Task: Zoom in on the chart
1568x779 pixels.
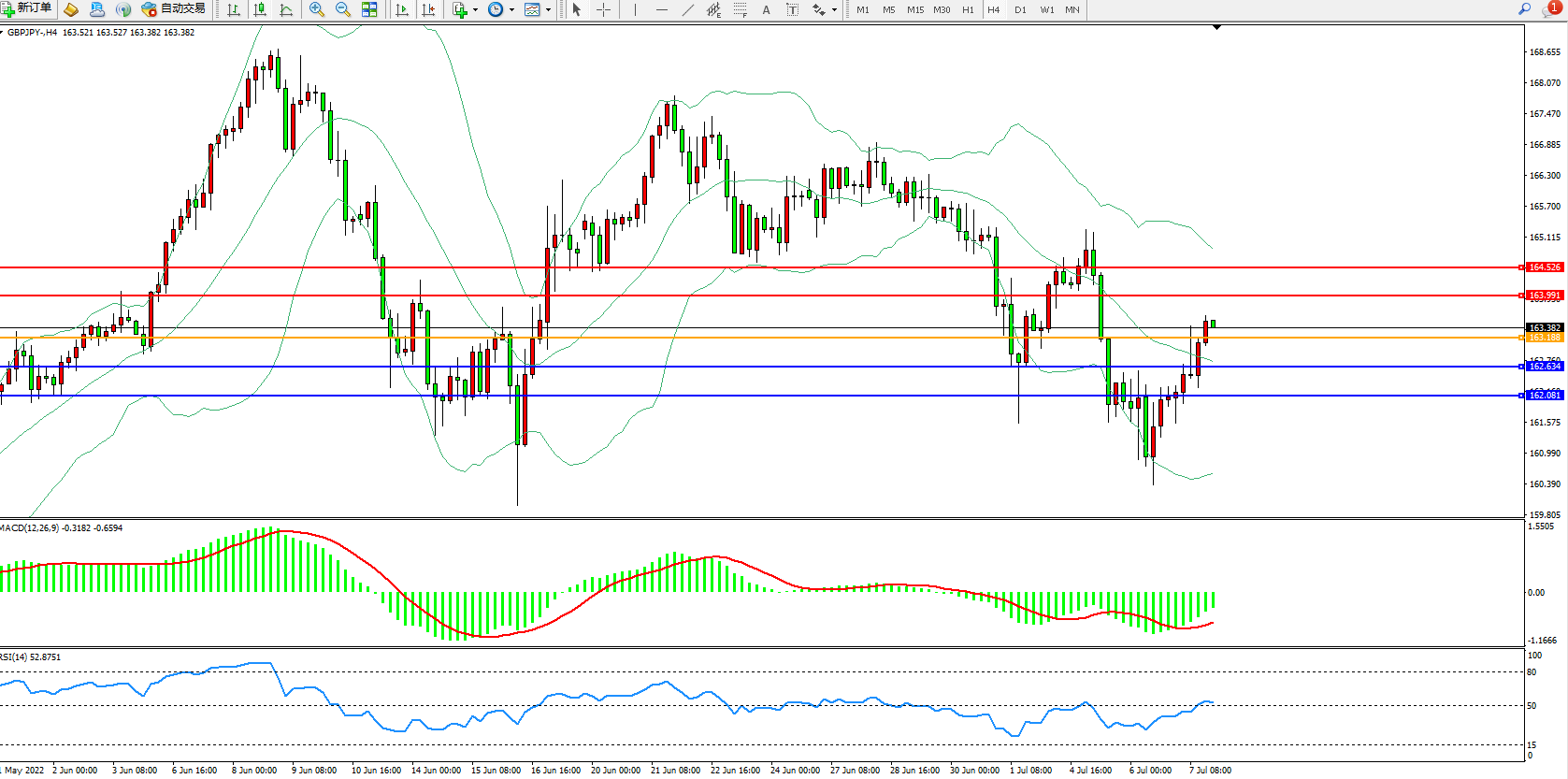Action: [x=317, y=9]
